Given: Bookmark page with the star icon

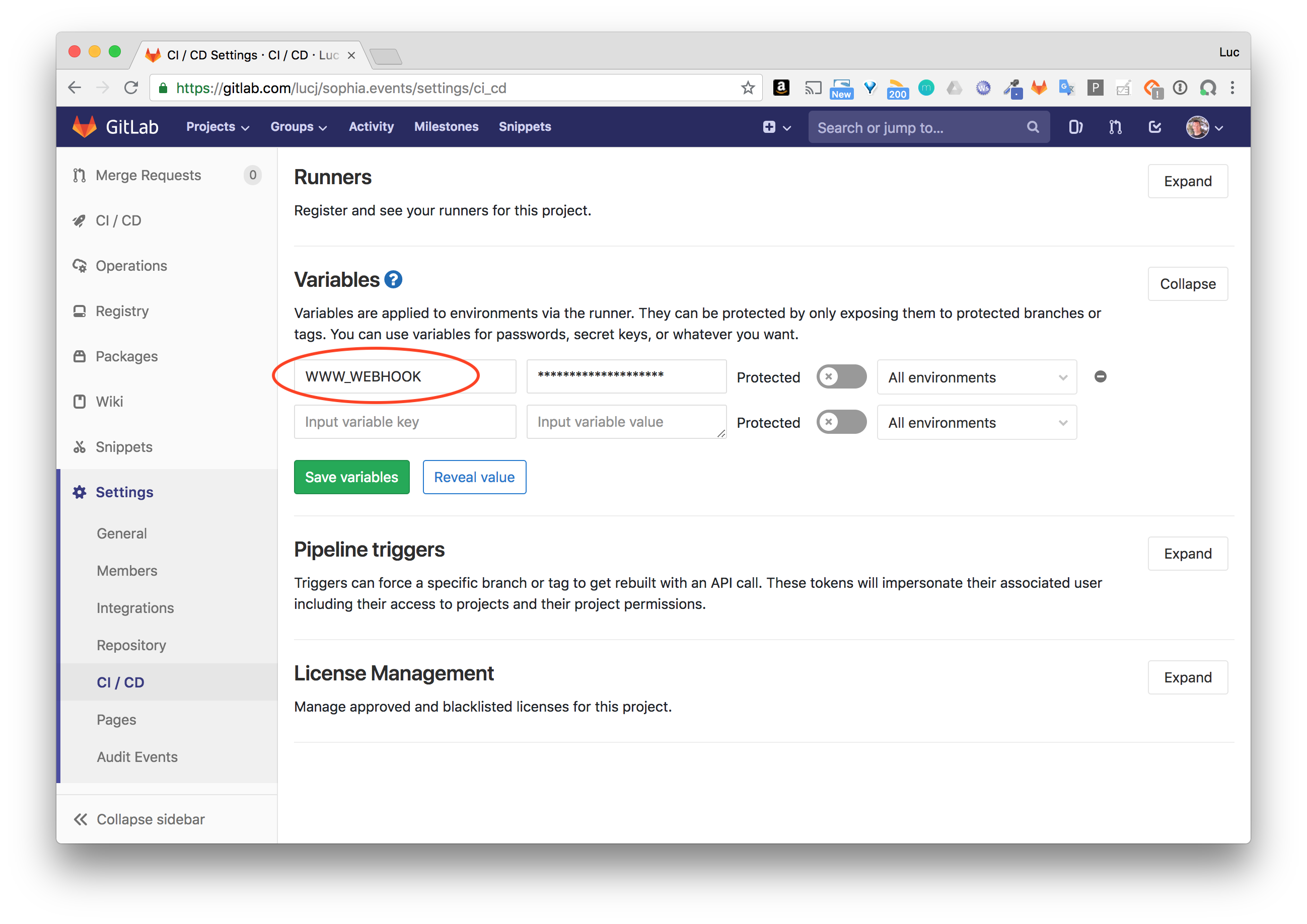Looking at the screenshot, I should [x=748, y=88].
